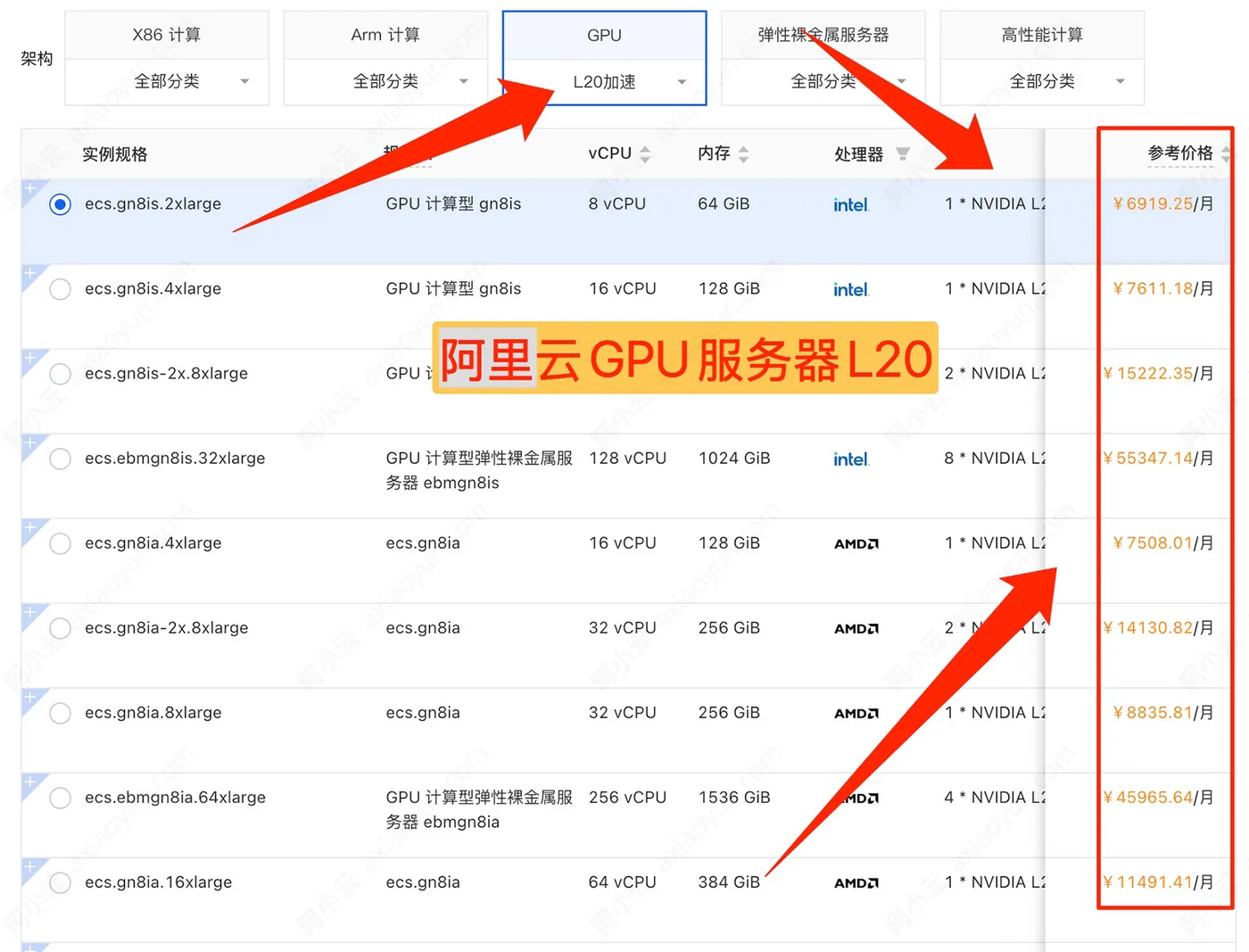1249x952 pixels.
Task: Sort the table by vCPU column arrows
Action: tap(645, 154)
